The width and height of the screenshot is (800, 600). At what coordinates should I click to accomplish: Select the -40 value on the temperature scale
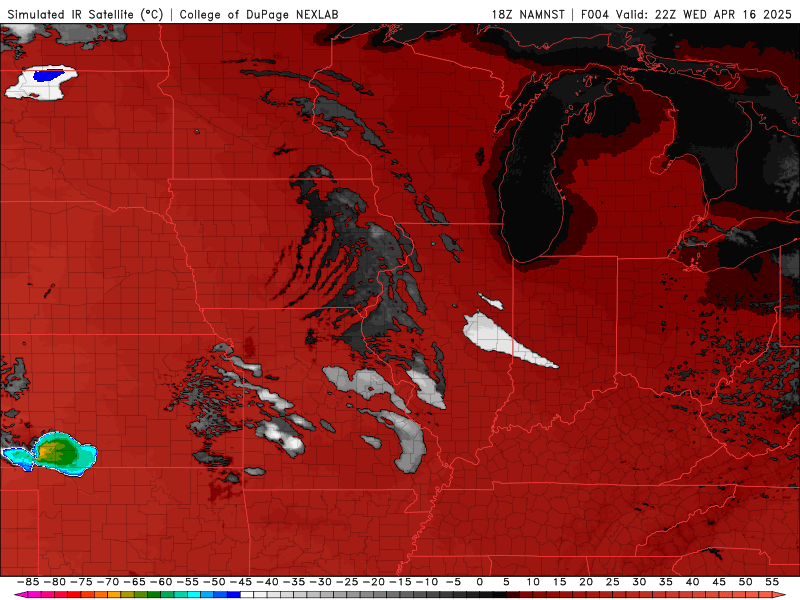(267, 582)
